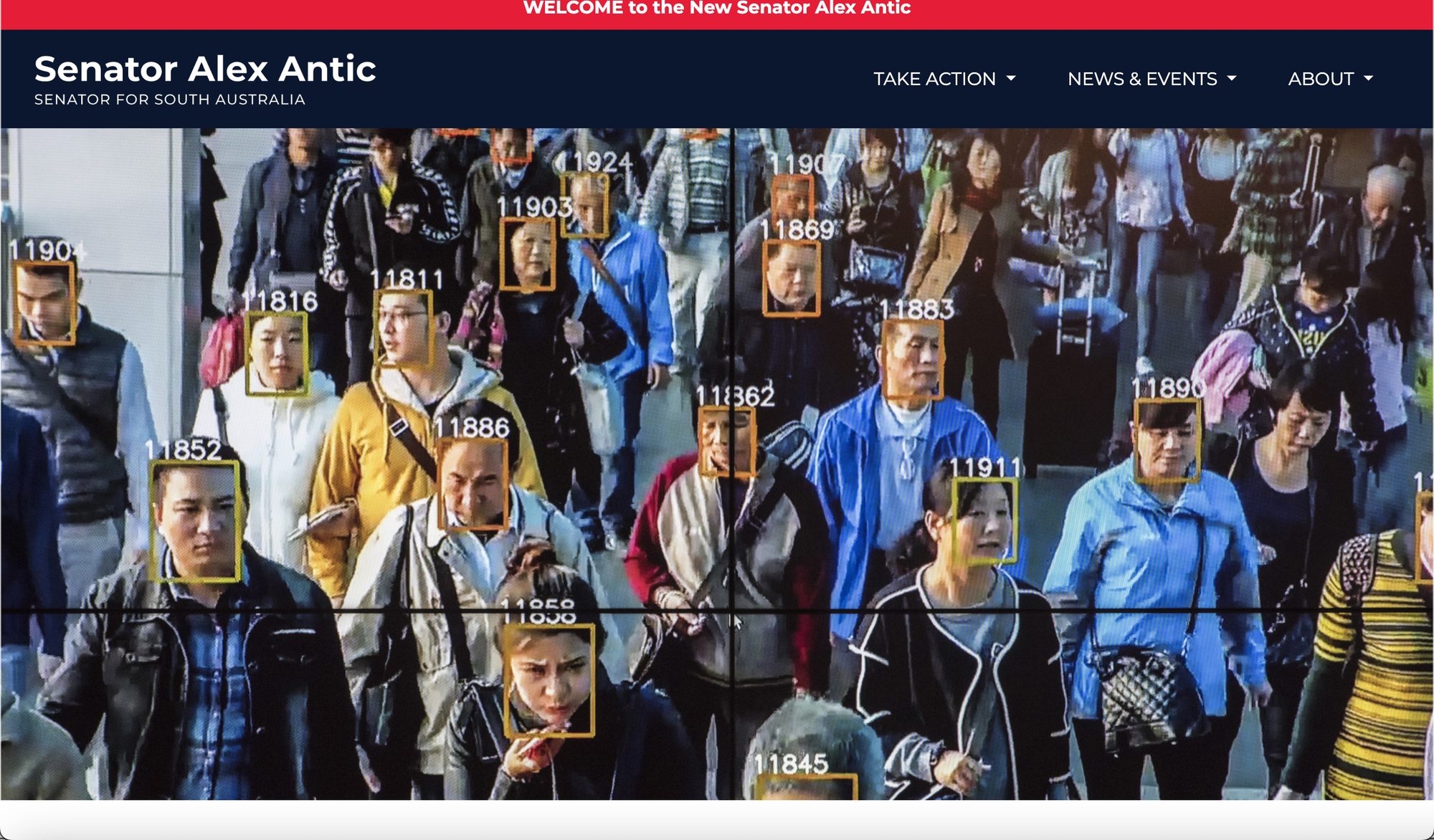Screen dimensions: 1434x840
Task: Open the TAKE ACTION menu
Action: click(934, 79)
